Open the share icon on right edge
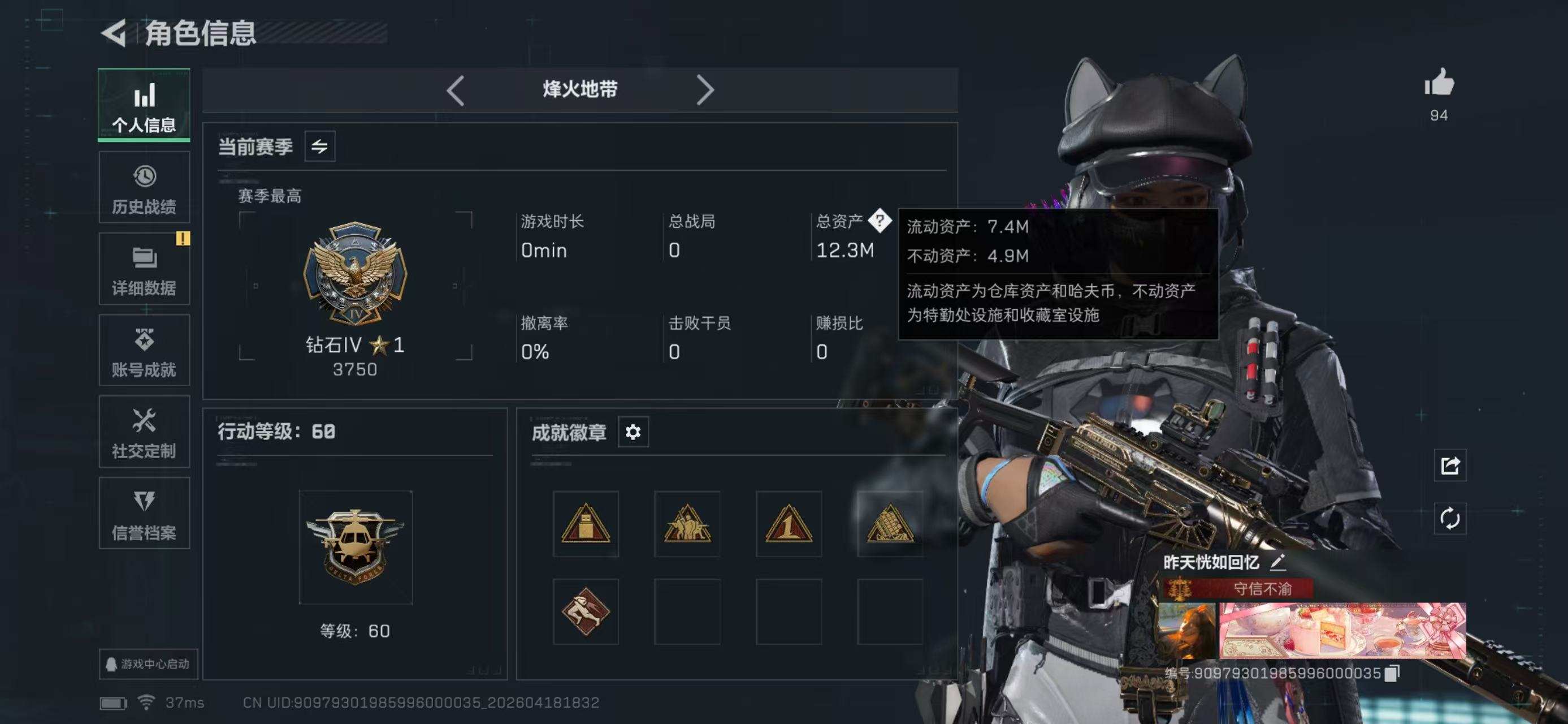Viewport: 1568px width, 724px height. pyautogui.click(x=1450, y=466)
